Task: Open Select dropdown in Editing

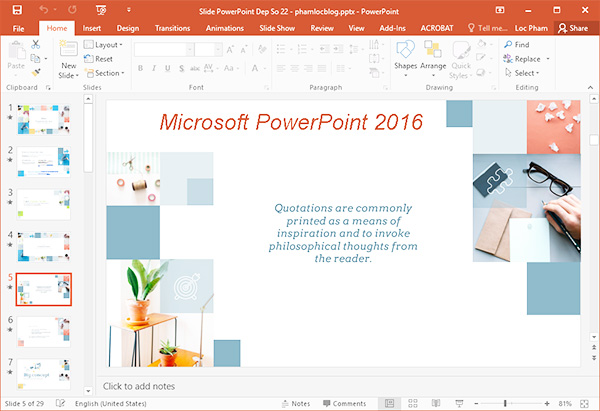Action: pyautogui.click(x=522, y=73)
